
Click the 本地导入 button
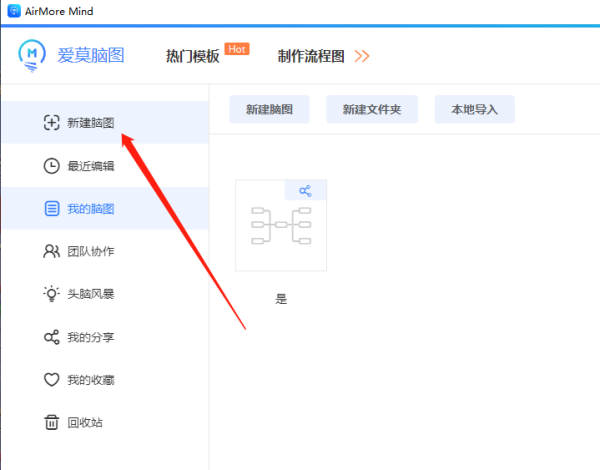pyautogui.click(x=474, y=109)
